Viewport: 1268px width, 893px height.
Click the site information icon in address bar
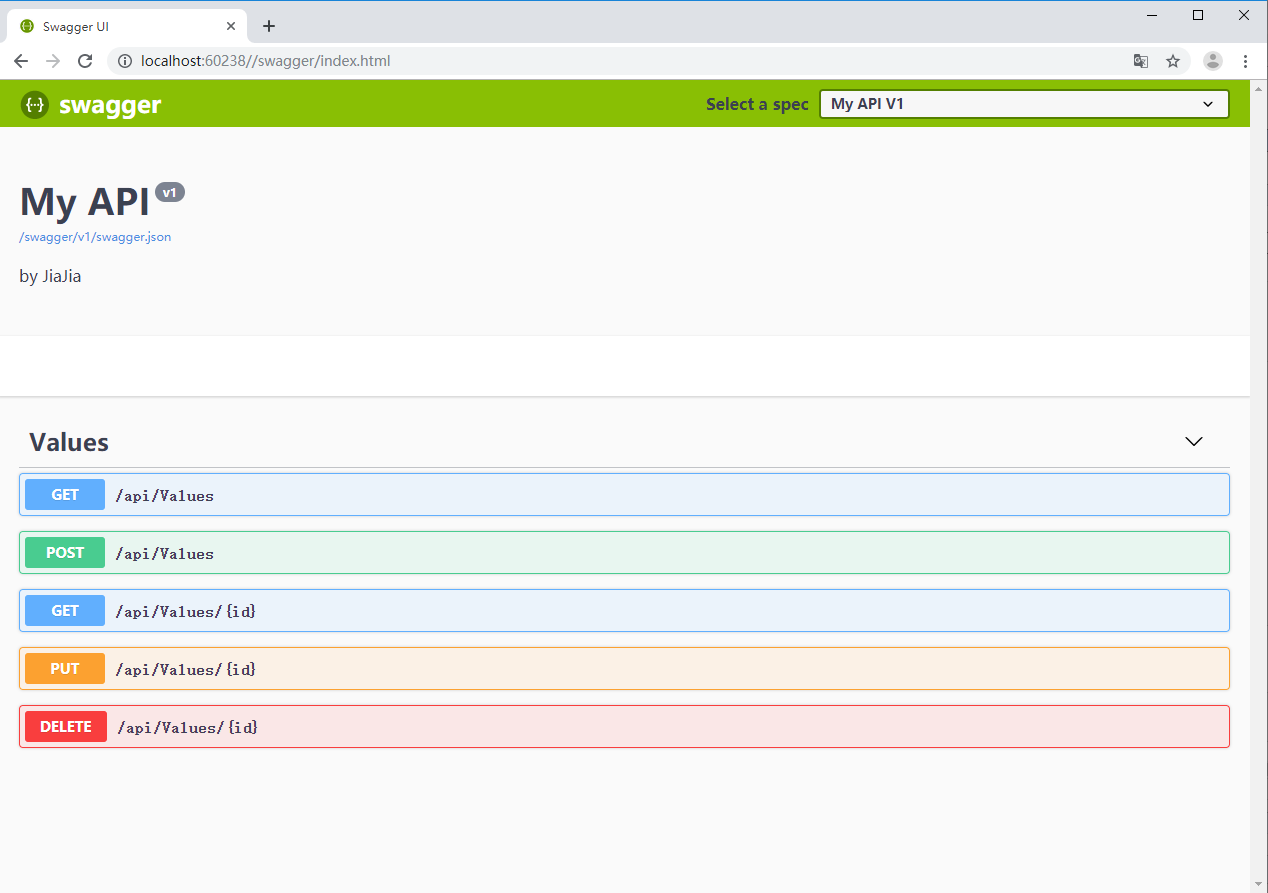click(125, 61)
